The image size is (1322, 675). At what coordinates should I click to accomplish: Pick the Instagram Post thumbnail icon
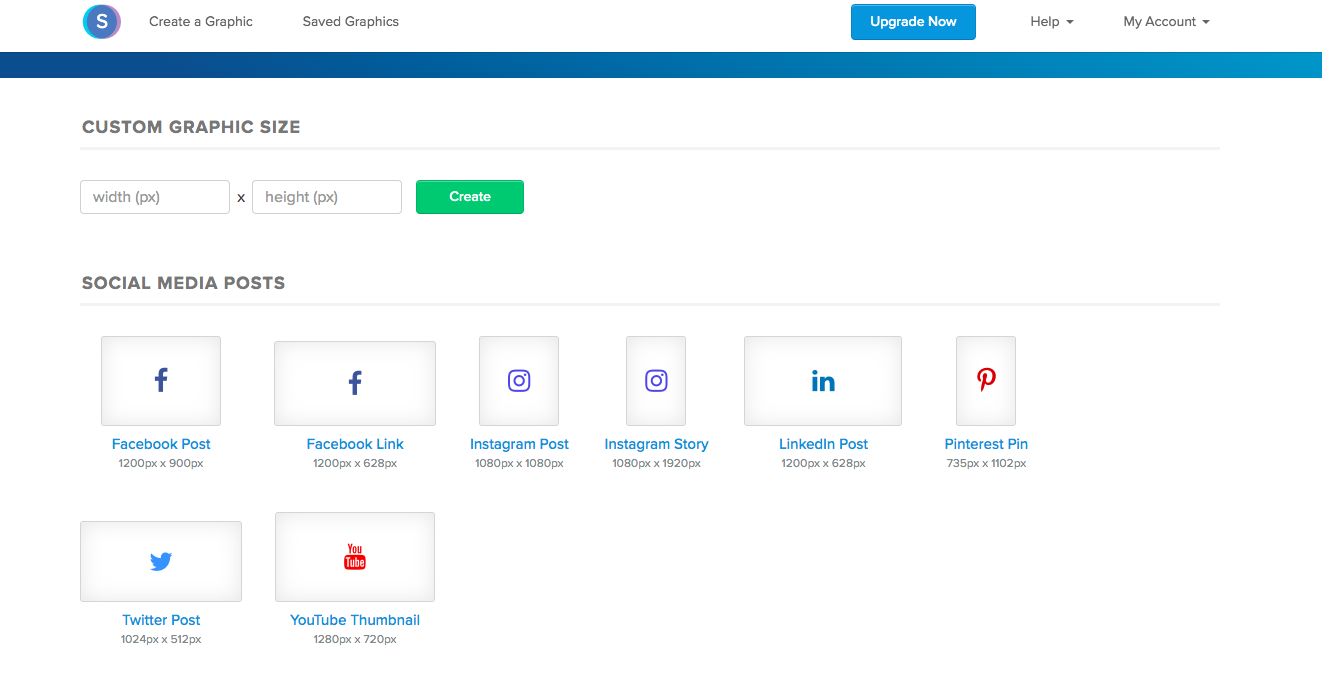(x=519, y=381)
